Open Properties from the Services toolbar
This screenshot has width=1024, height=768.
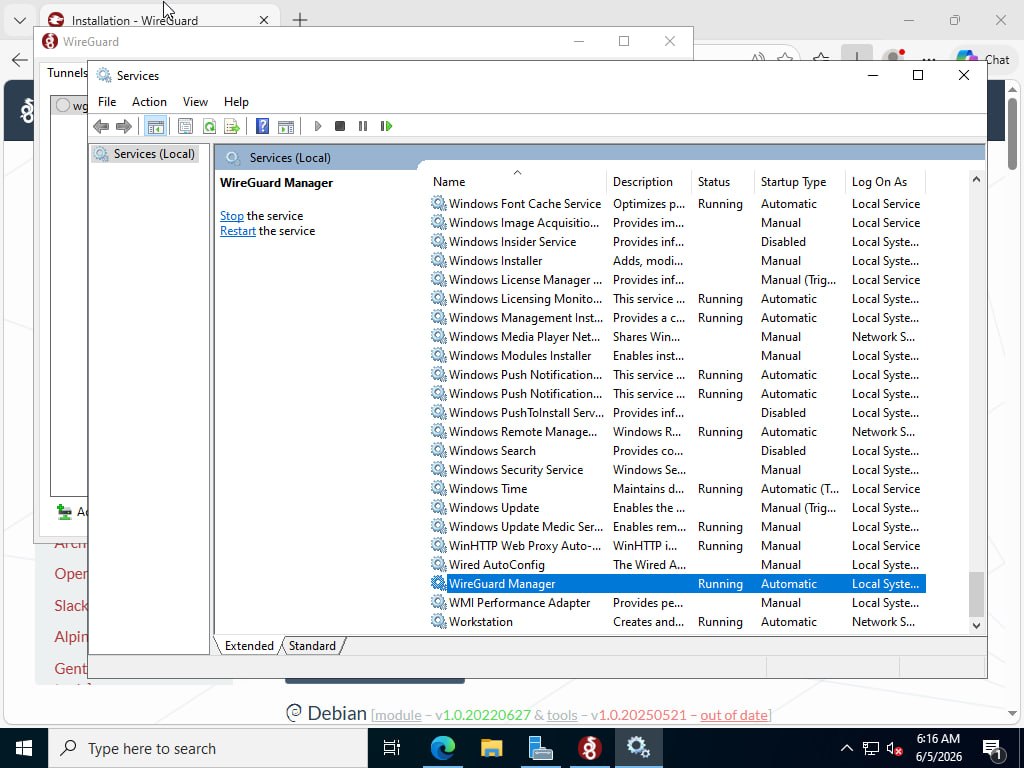tap(185, 126)
